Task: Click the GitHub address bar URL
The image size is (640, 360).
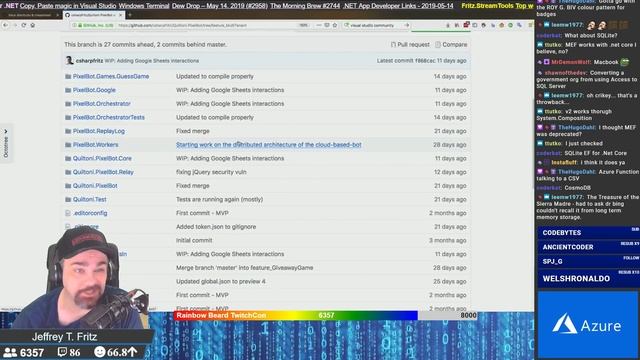Action: [182, 25]
